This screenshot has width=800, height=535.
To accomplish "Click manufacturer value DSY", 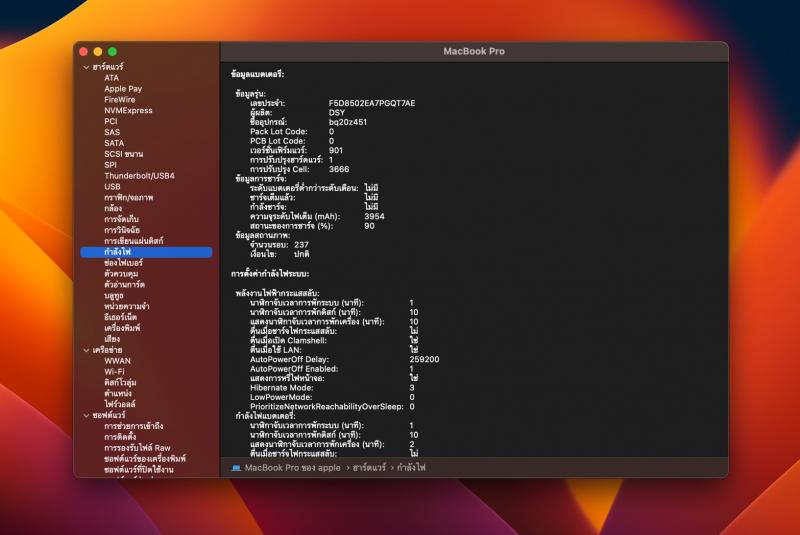I will coord(337,113).
